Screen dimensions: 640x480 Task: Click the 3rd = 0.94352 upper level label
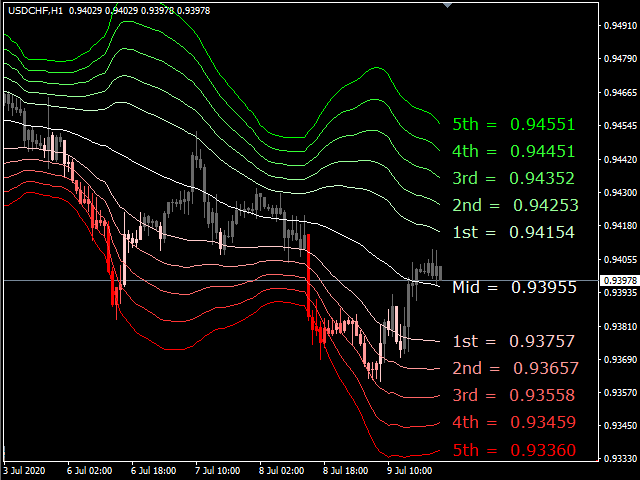(513, 179)
